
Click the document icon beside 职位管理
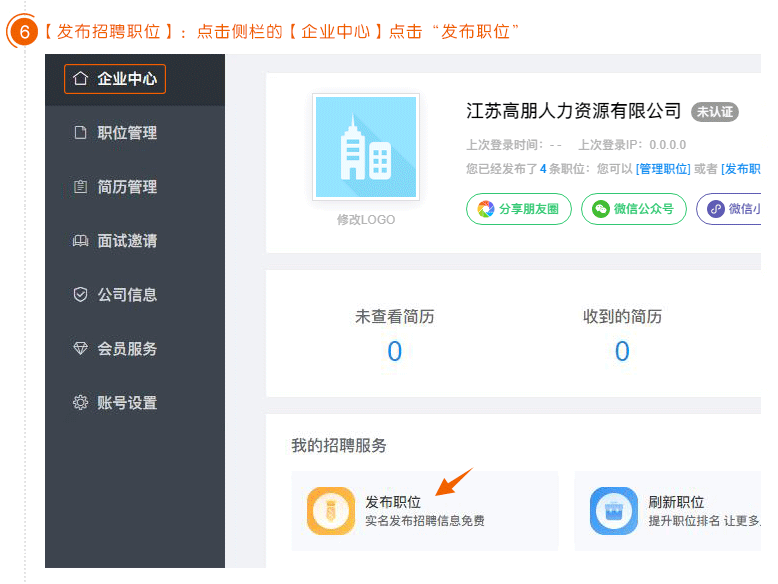[x=80, y=133]
